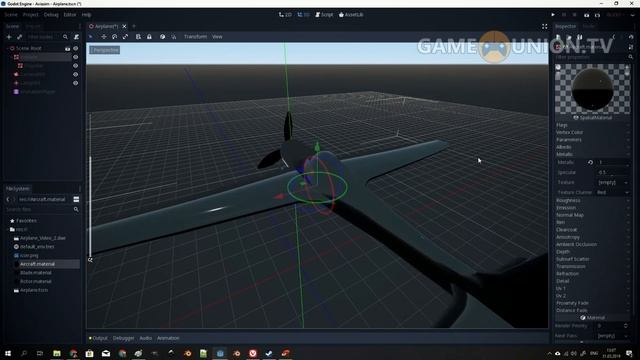Open the Texture (empty) dropdown

(x=613, y=182)
